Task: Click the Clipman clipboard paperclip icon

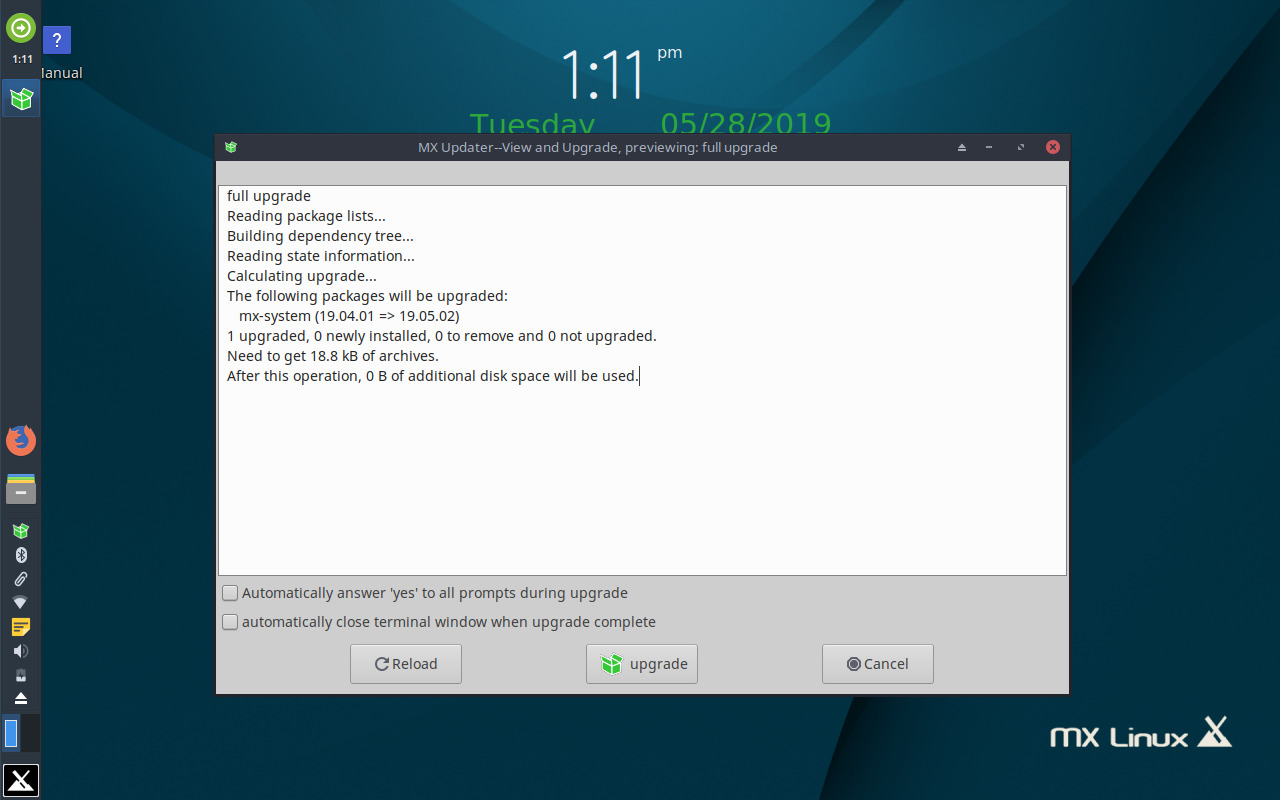Action: pyautogui.click(x=20, y=579)
